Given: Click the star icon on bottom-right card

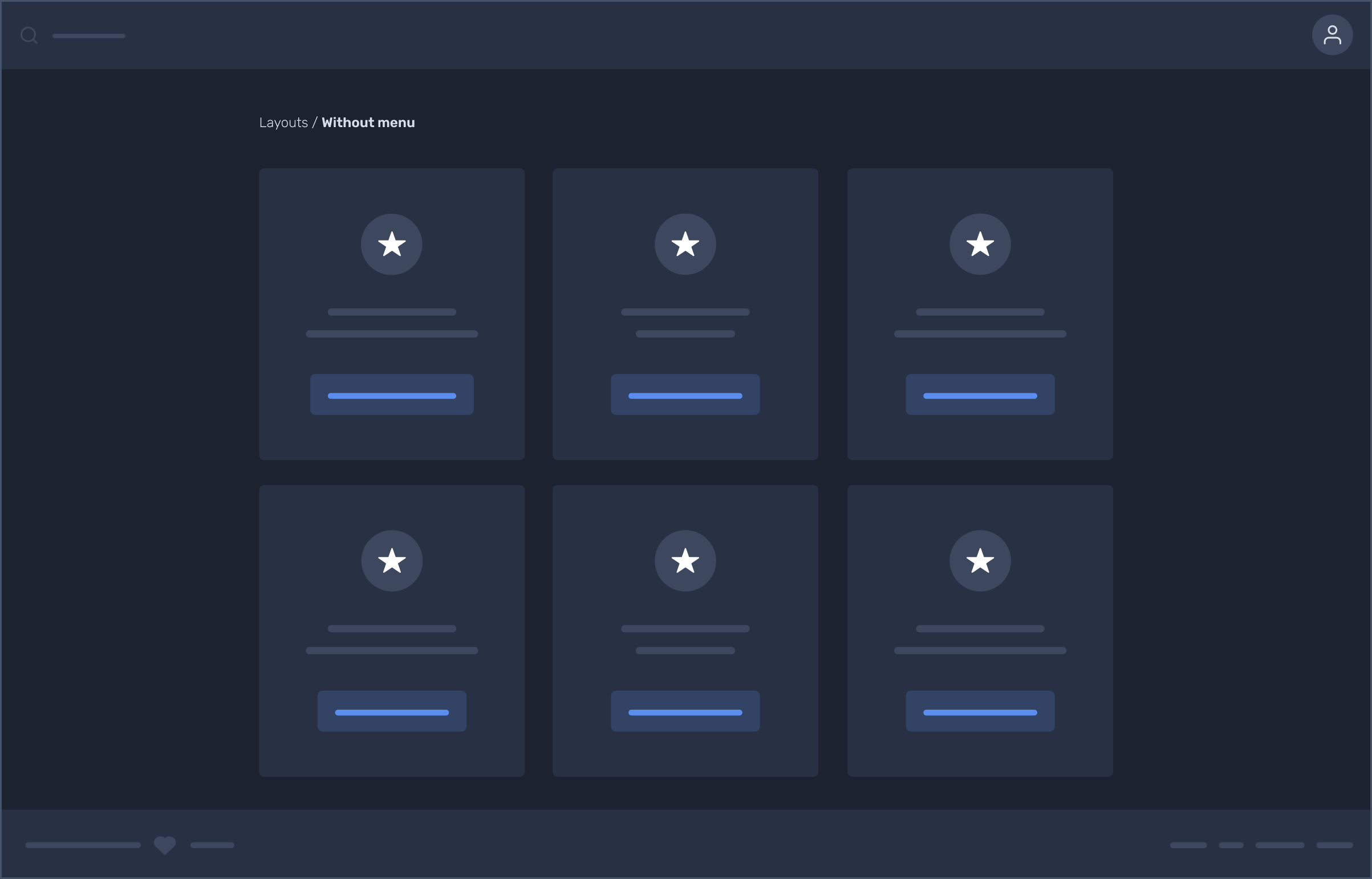Looking at the screenshot, I should pos(979,560).
